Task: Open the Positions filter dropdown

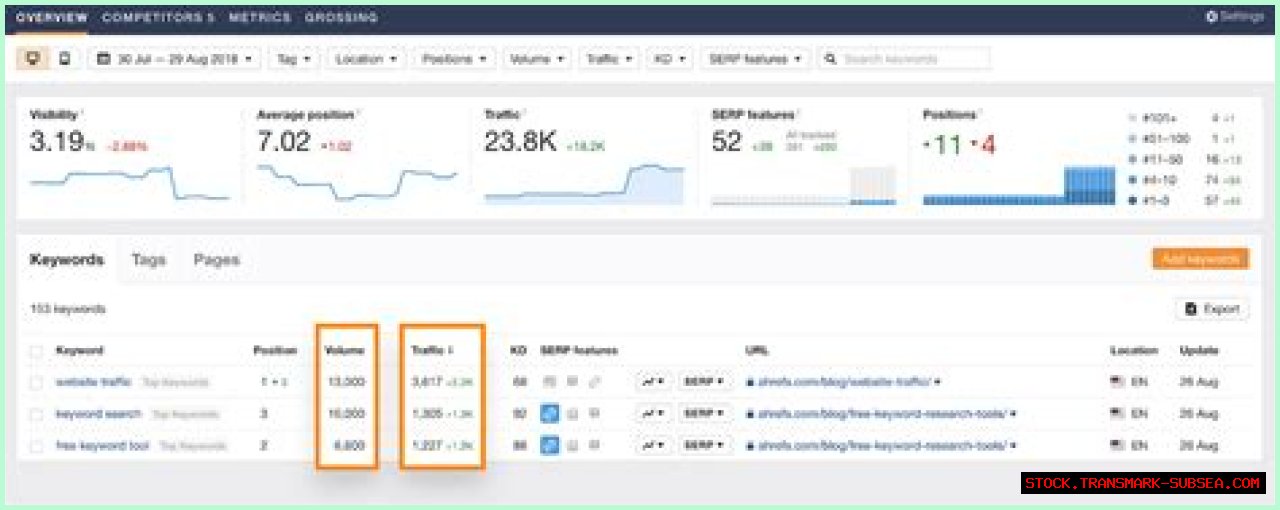Action: coord(454,59)
